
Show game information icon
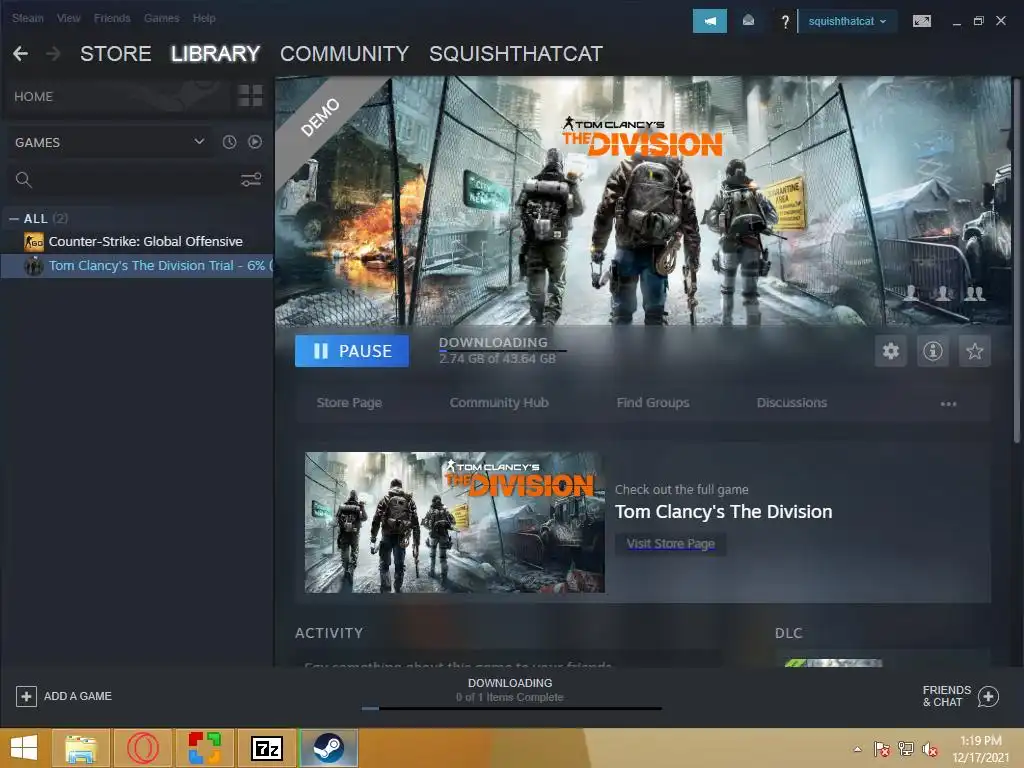point(933,351)
